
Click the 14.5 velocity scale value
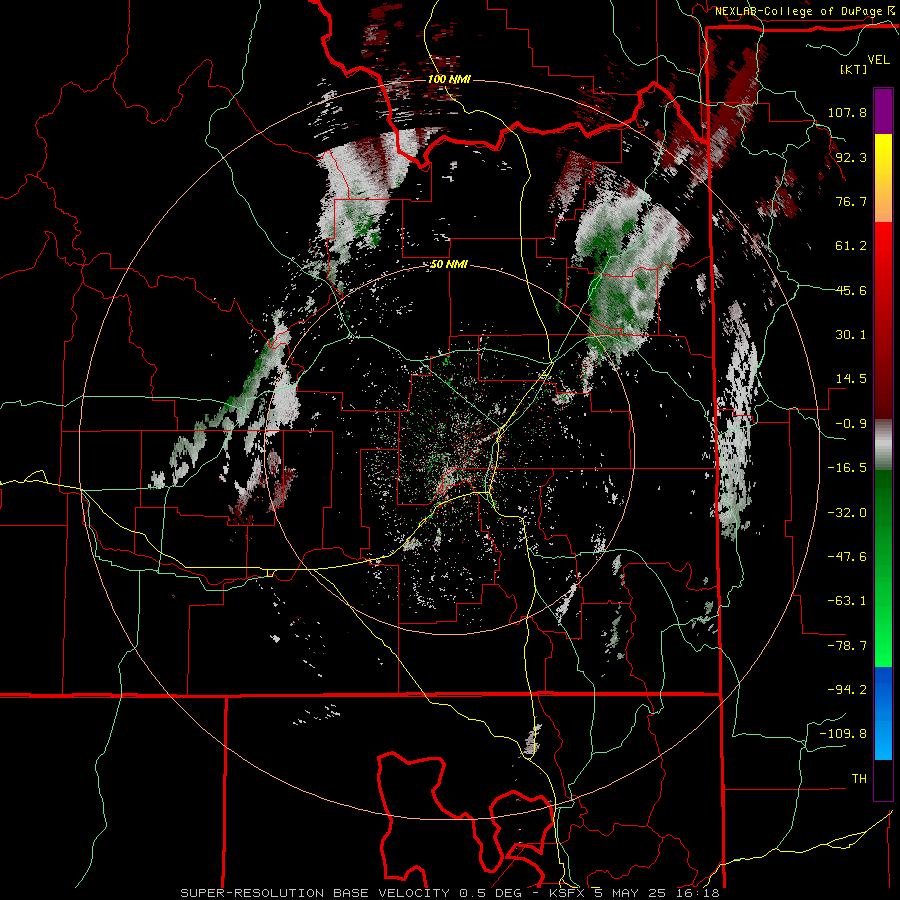(x=851, y=379)
